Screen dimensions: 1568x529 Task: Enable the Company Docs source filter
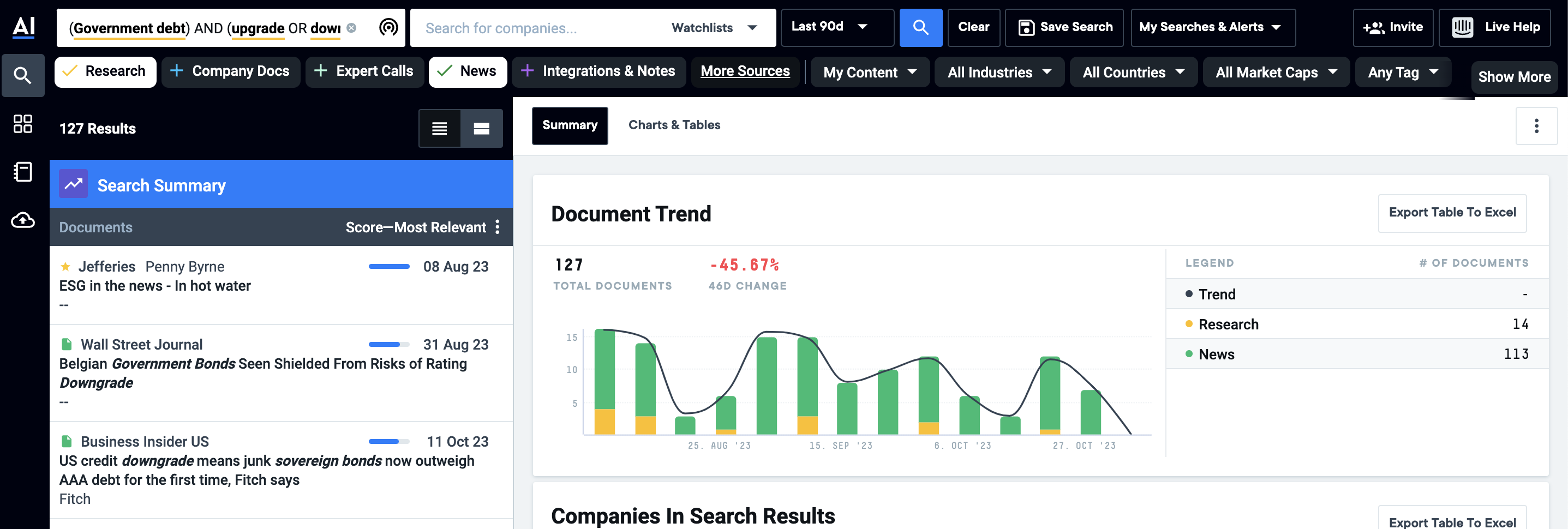[231, 72]
